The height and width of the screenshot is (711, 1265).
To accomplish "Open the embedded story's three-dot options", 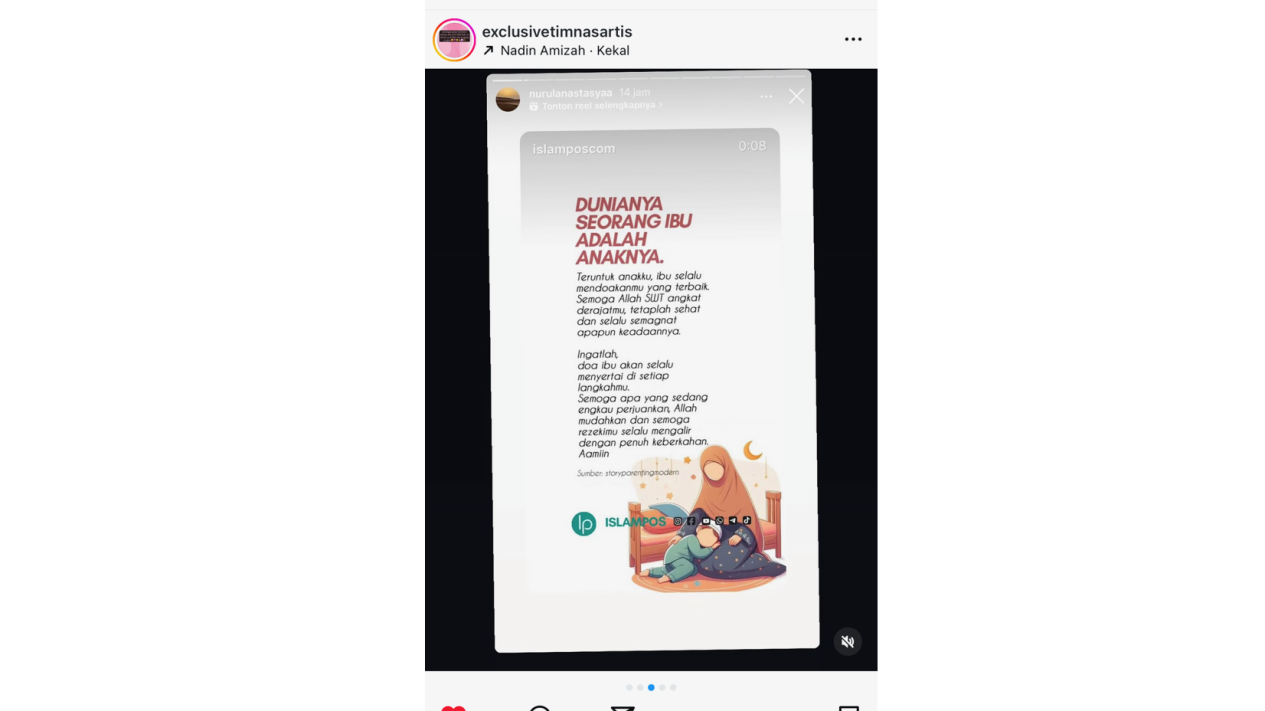I will (x=766, y=97).
